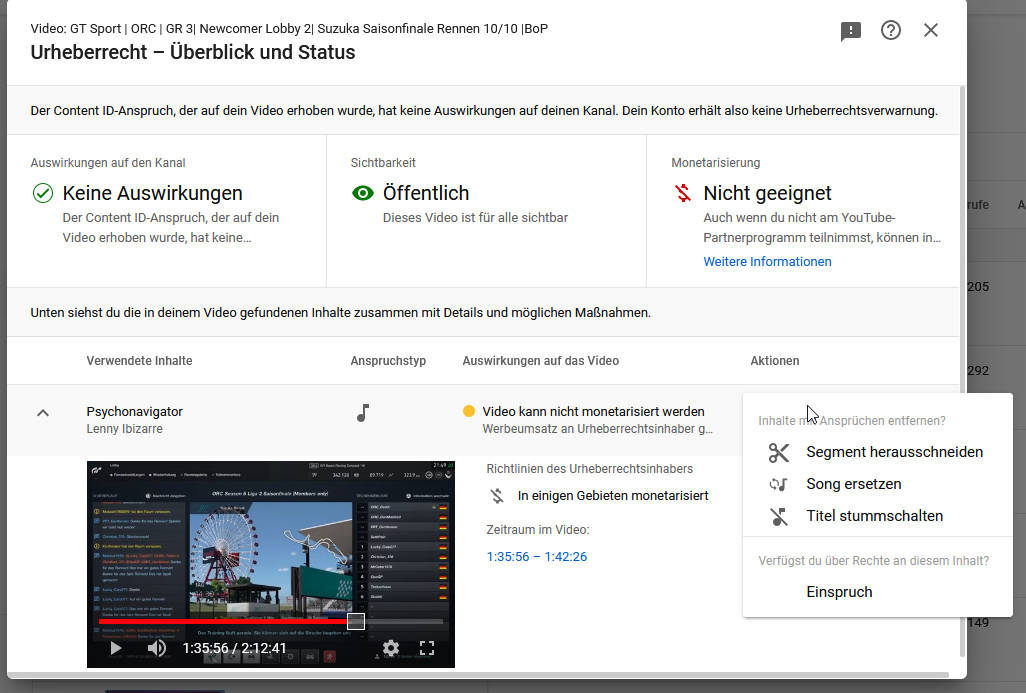This screenshot has width=1026, height=693.
Task: Click the scissors icon for segment trimming
Action: (x=779, y=452)
